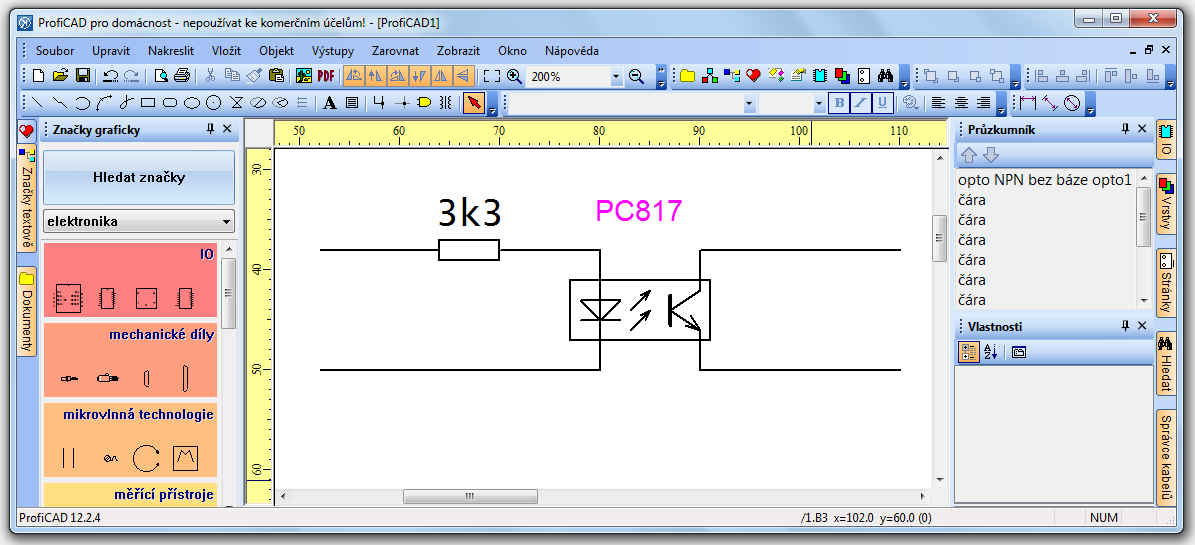Expand dimension toolbar overflow arrow
1195x545 pixels.
[x=1090, y=103]
